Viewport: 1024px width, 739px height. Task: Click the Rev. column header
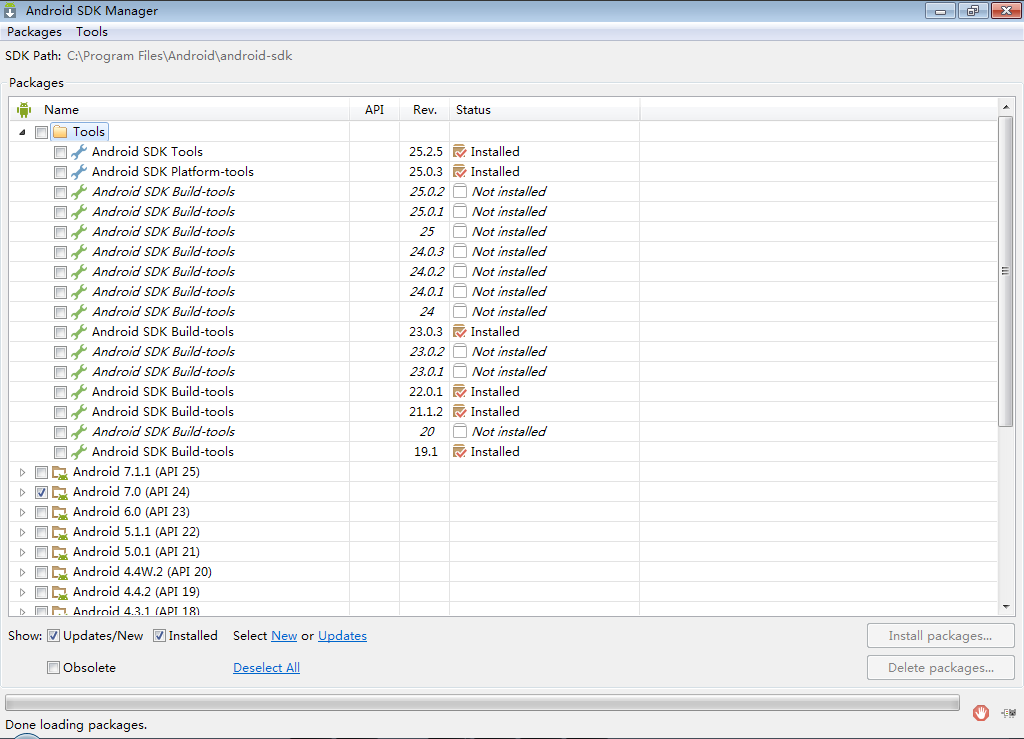coord(424,110)
